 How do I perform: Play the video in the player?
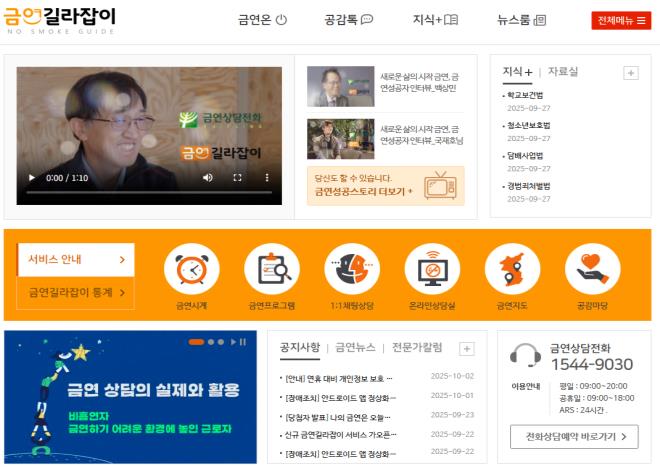tap(31, 178)
